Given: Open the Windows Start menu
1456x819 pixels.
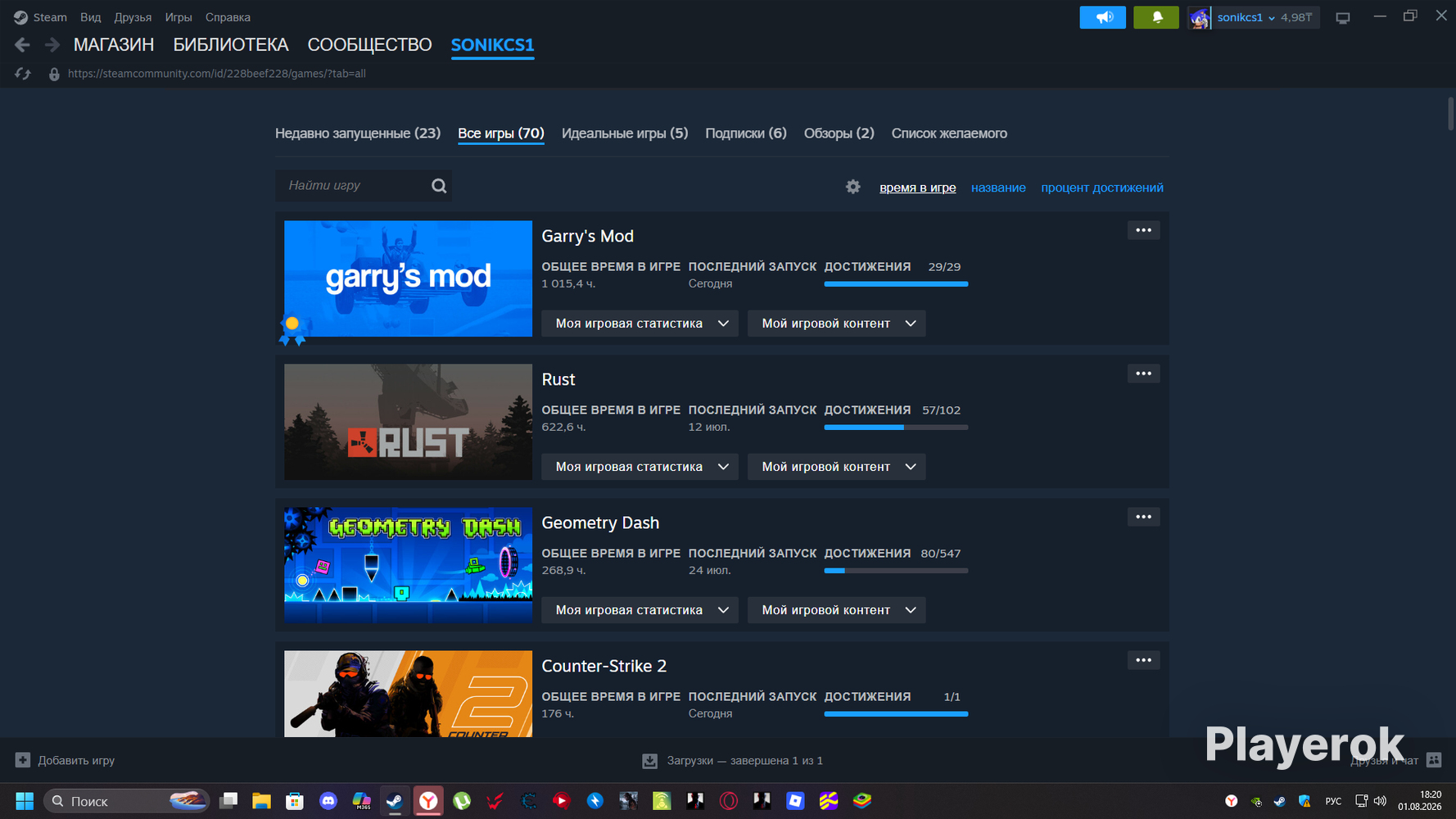Looking at the screenshot, I should (x=25, y=801).
